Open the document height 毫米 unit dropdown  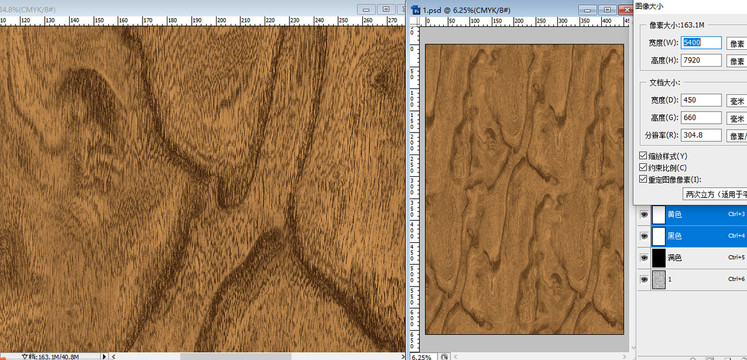point(737,118)
